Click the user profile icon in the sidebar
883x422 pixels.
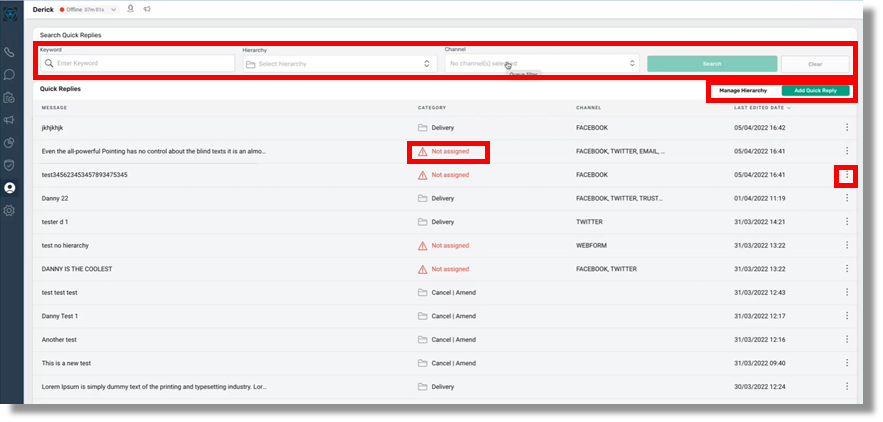(x=10, y=188)
